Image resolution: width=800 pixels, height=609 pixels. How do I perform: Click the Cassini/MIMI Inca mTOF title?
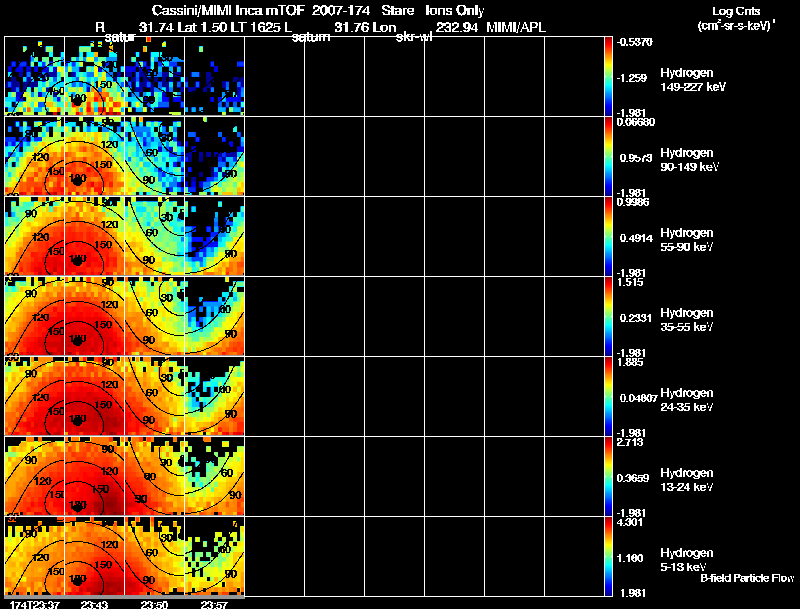(x=228, y=11)
